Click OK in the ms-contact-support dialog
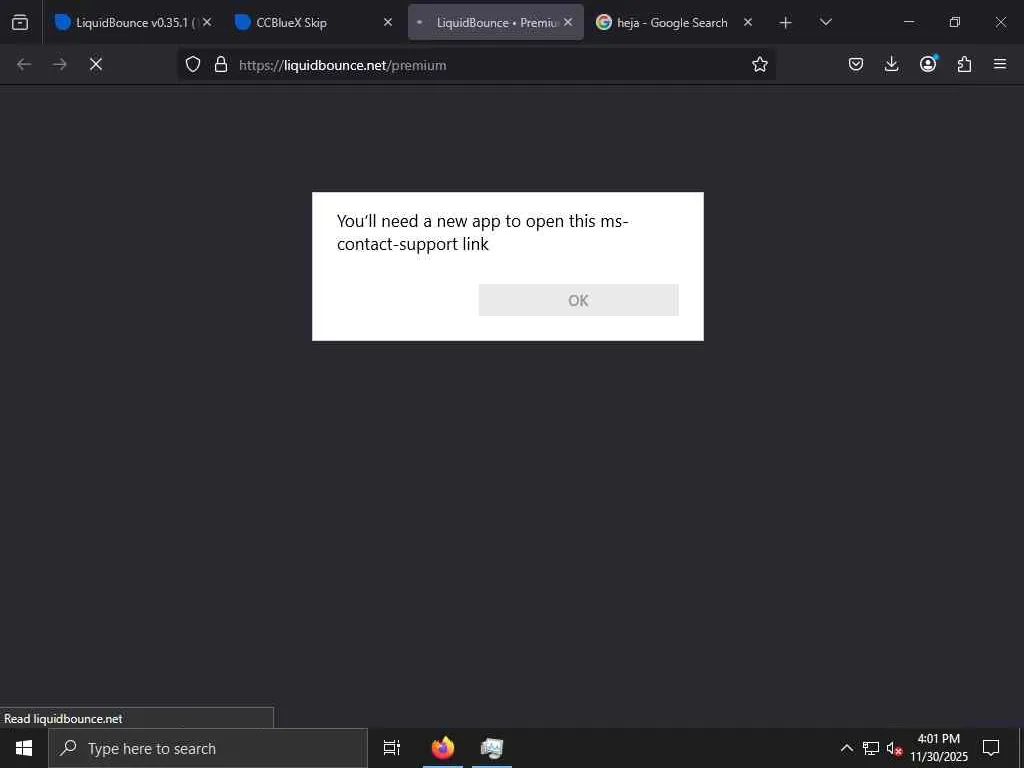Viewport: 1024px width, 768px height. pyautogui.click(x=578, y=300)
